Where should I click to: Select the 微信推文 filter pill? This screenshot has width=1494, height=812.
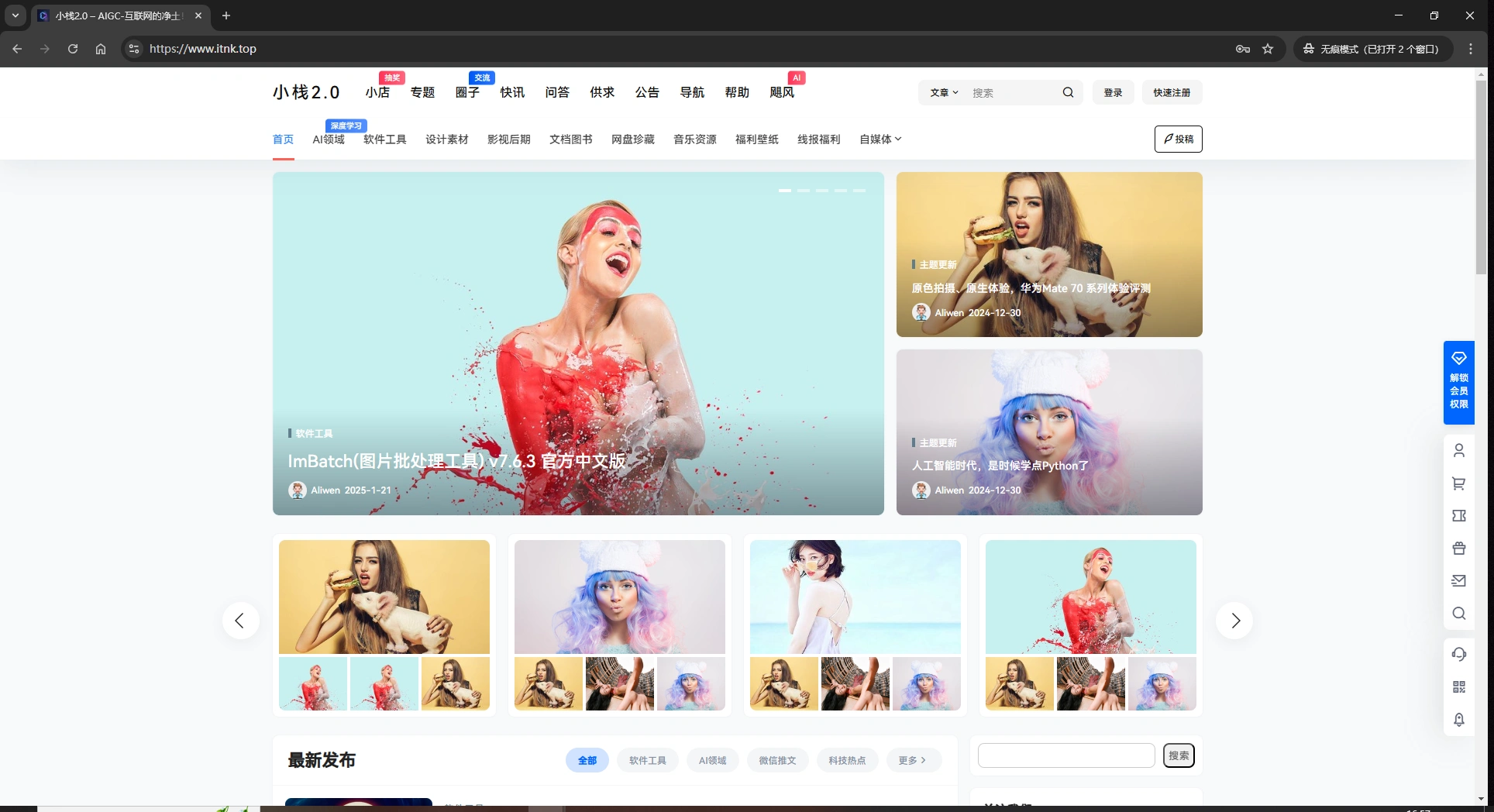coord(777,760)
